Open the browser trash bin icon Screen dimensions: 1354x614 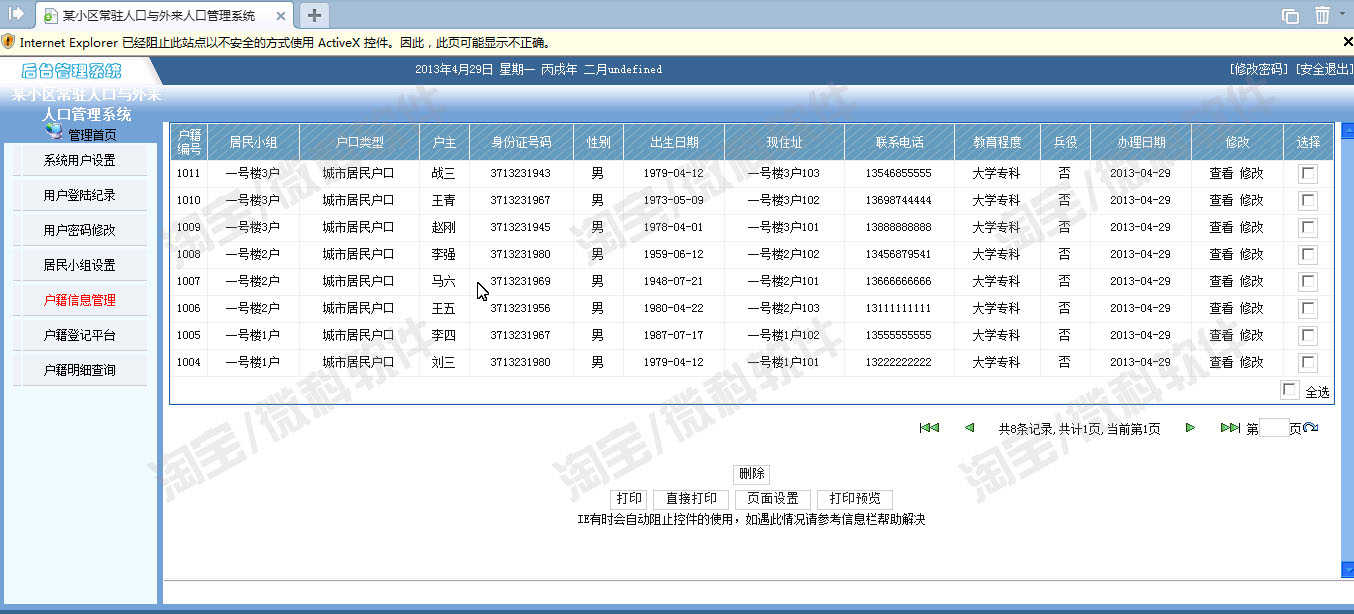coord(1322,15)
